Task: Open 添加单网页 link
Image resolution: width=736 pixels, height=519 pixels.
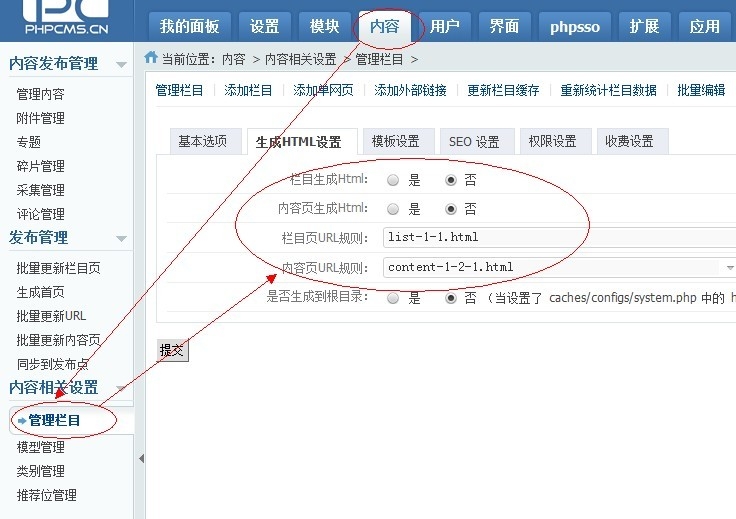Action: coord(323,90)
